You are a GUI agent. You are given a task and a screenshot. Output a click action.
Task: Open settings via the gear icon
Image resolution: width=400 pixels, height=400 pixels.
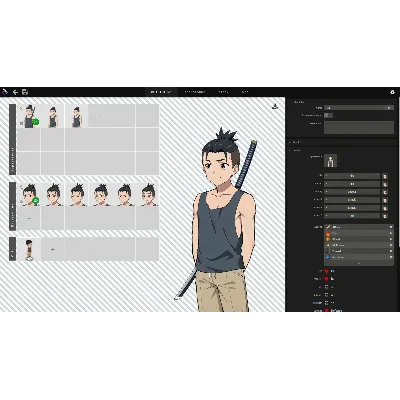[392, 92]
